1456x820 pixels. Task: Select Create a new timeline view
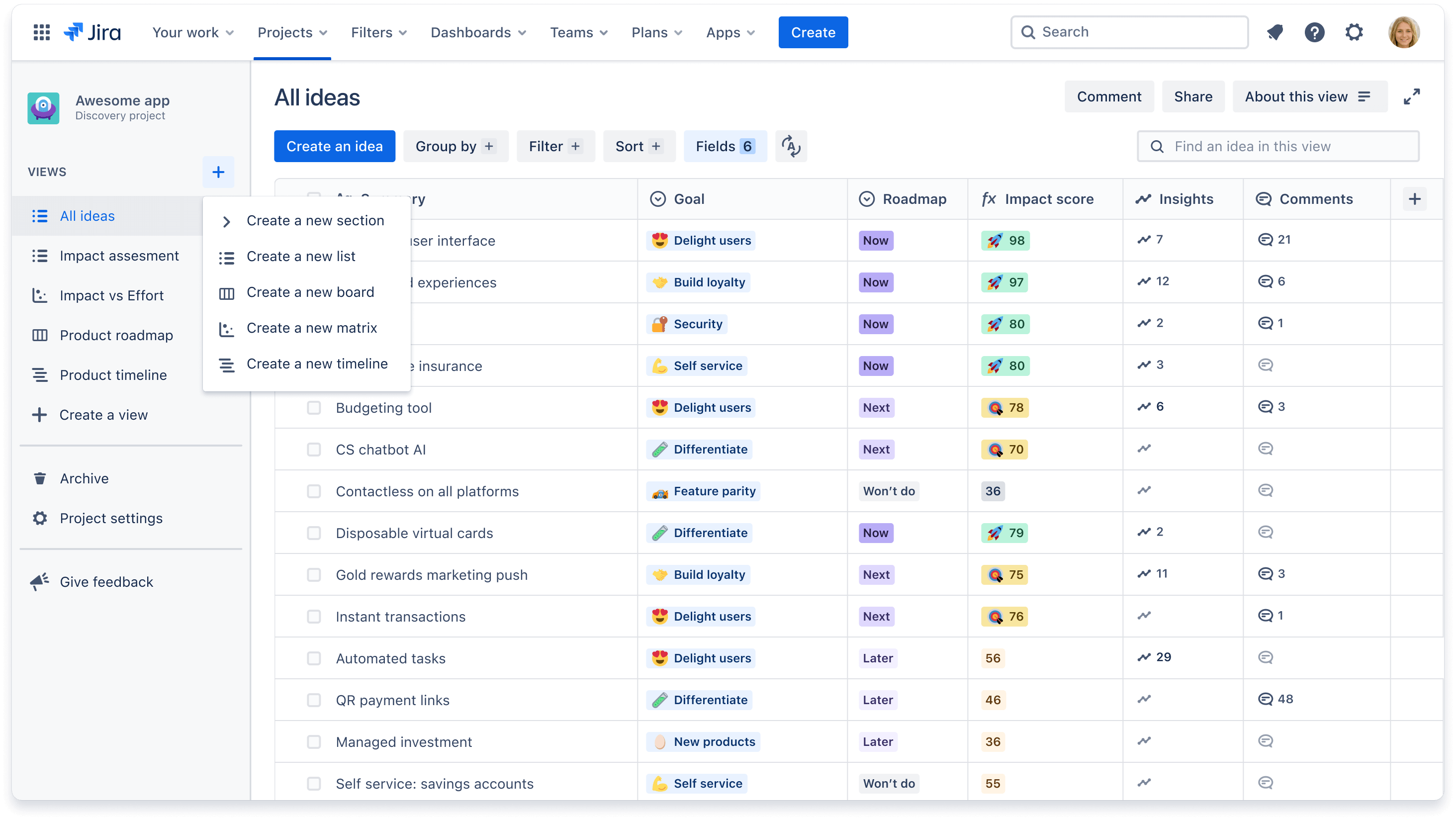click(x=317, y=363)
